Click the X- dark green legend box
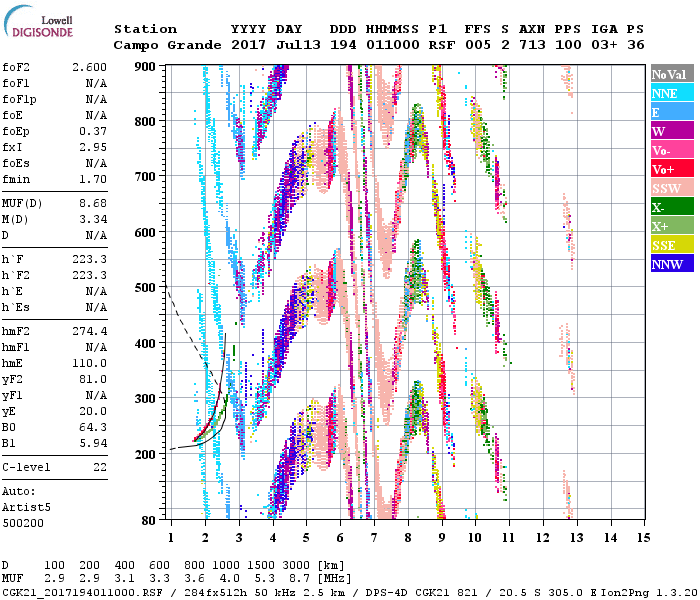This screenshot has width=700, height=600. (670, 207)
